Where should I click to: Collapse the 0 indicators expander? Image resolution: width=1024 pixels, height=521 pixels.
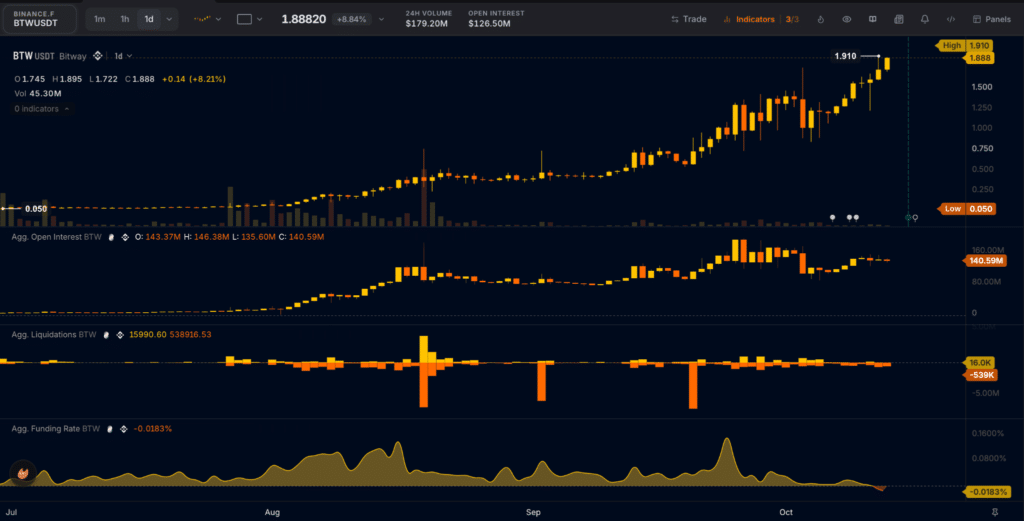tap(42, 109)
